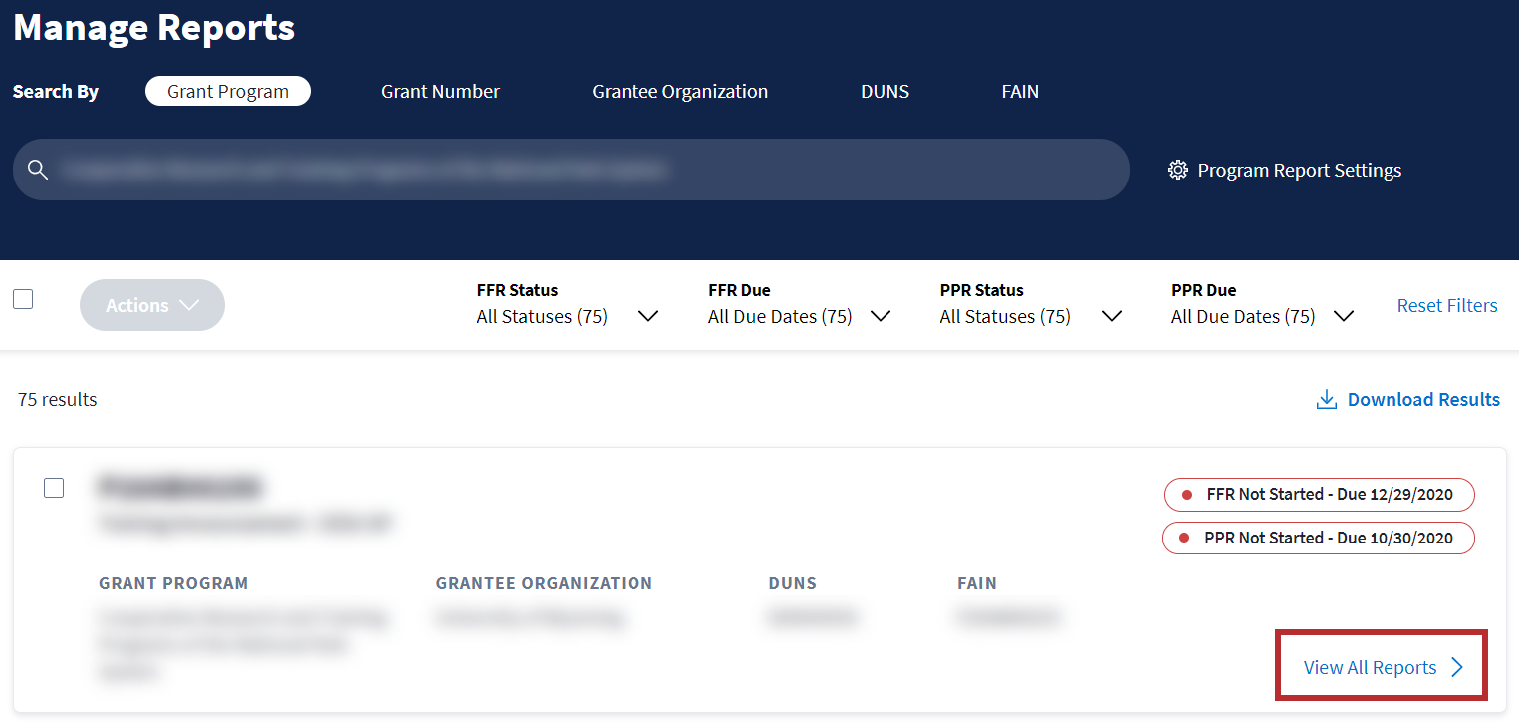Click the Reset Filters link

(x=1446, y=306)
